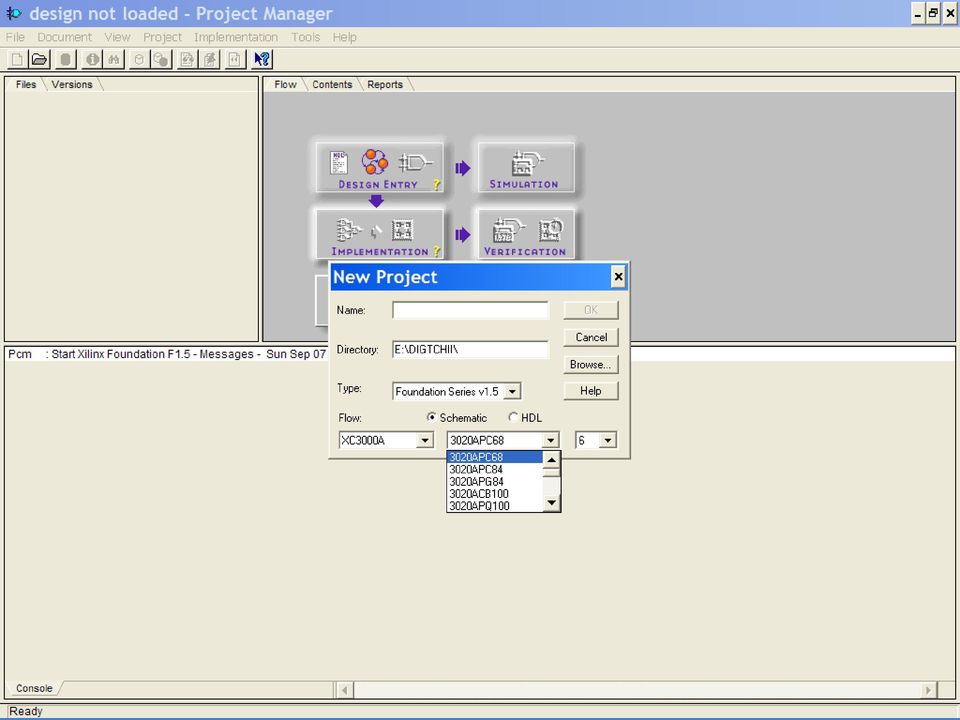Choose 3020APC84 in the device list
This screenshot has width=960, height=720.
pos(495,470)
